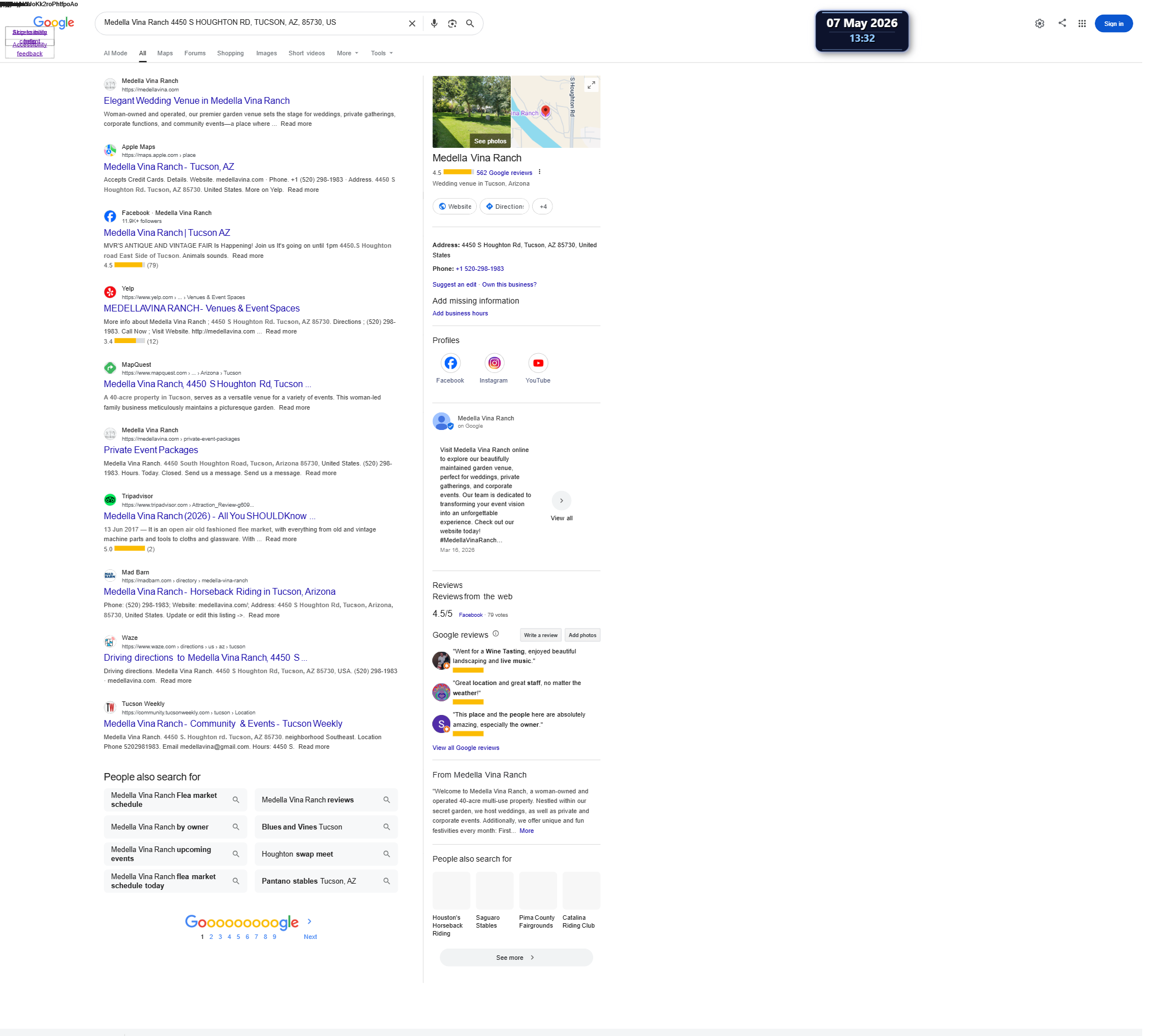Open the Google apps grid

[1082, 23]
